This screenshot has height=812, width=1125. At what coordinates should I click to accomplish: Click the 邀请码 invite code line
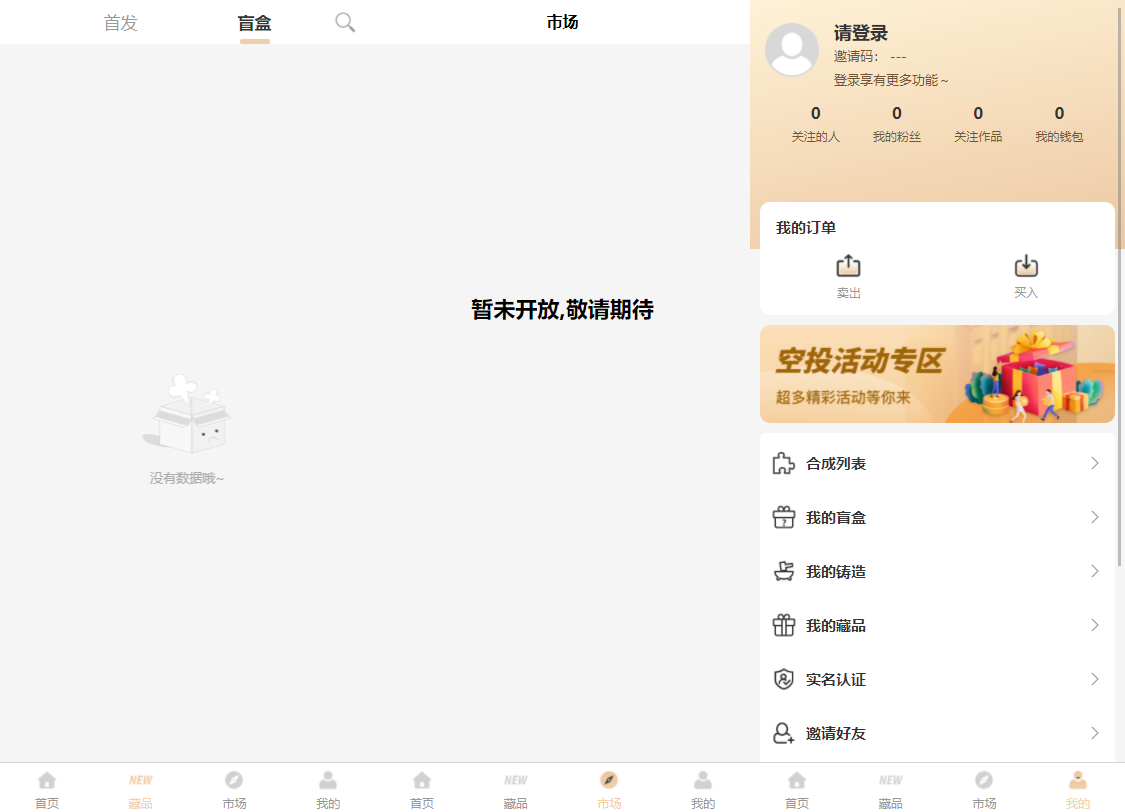870,56
